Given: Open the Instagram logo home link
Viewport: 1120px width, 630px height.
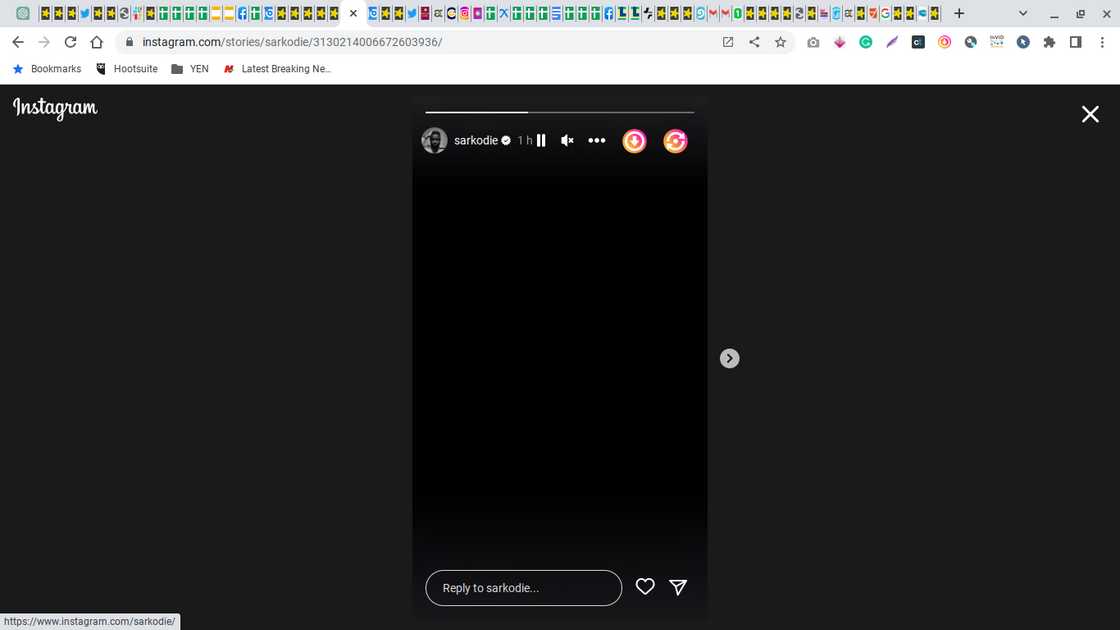Looking at the screenshot, I should 55,108.
